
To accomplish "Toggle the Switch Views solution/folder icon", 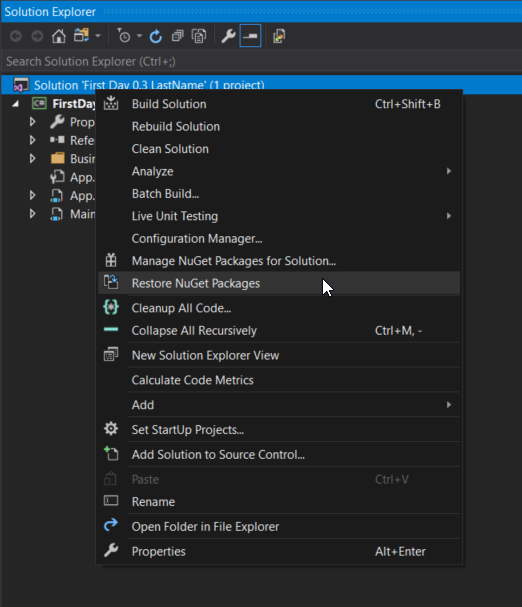I will tap(81, 36).
